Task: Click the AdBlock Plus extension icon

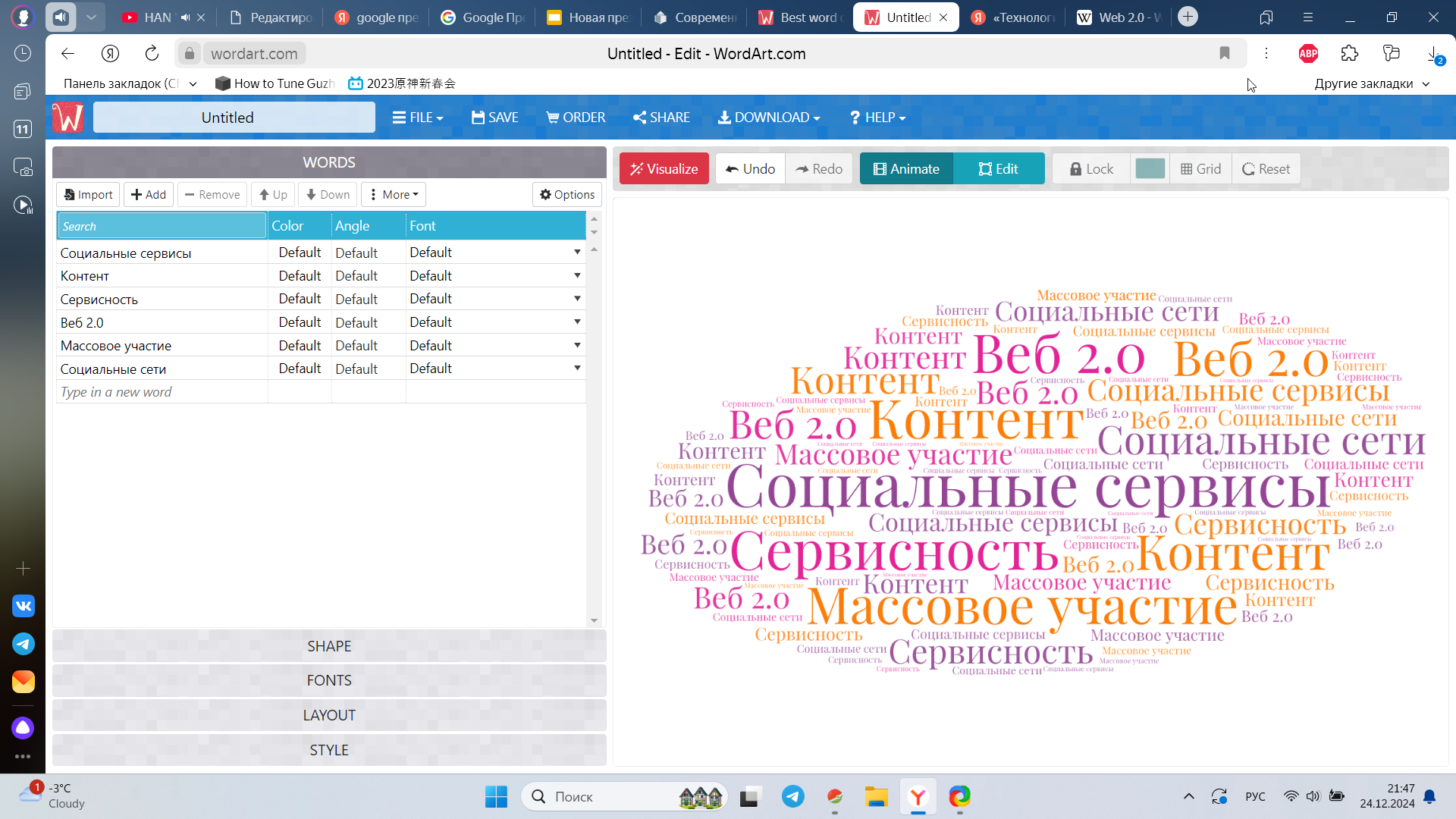Action: 1308,53
